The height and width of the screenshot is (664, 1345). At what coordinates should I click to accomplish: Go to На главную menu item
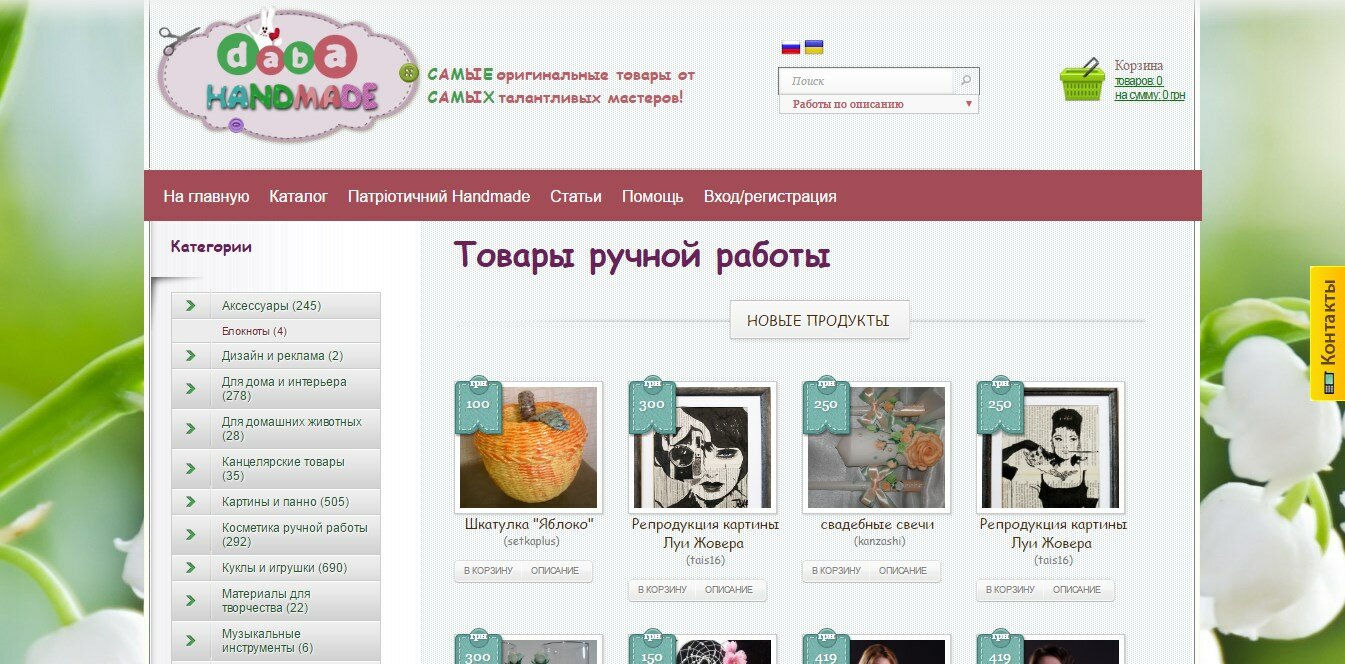click(x=206, y=196)
